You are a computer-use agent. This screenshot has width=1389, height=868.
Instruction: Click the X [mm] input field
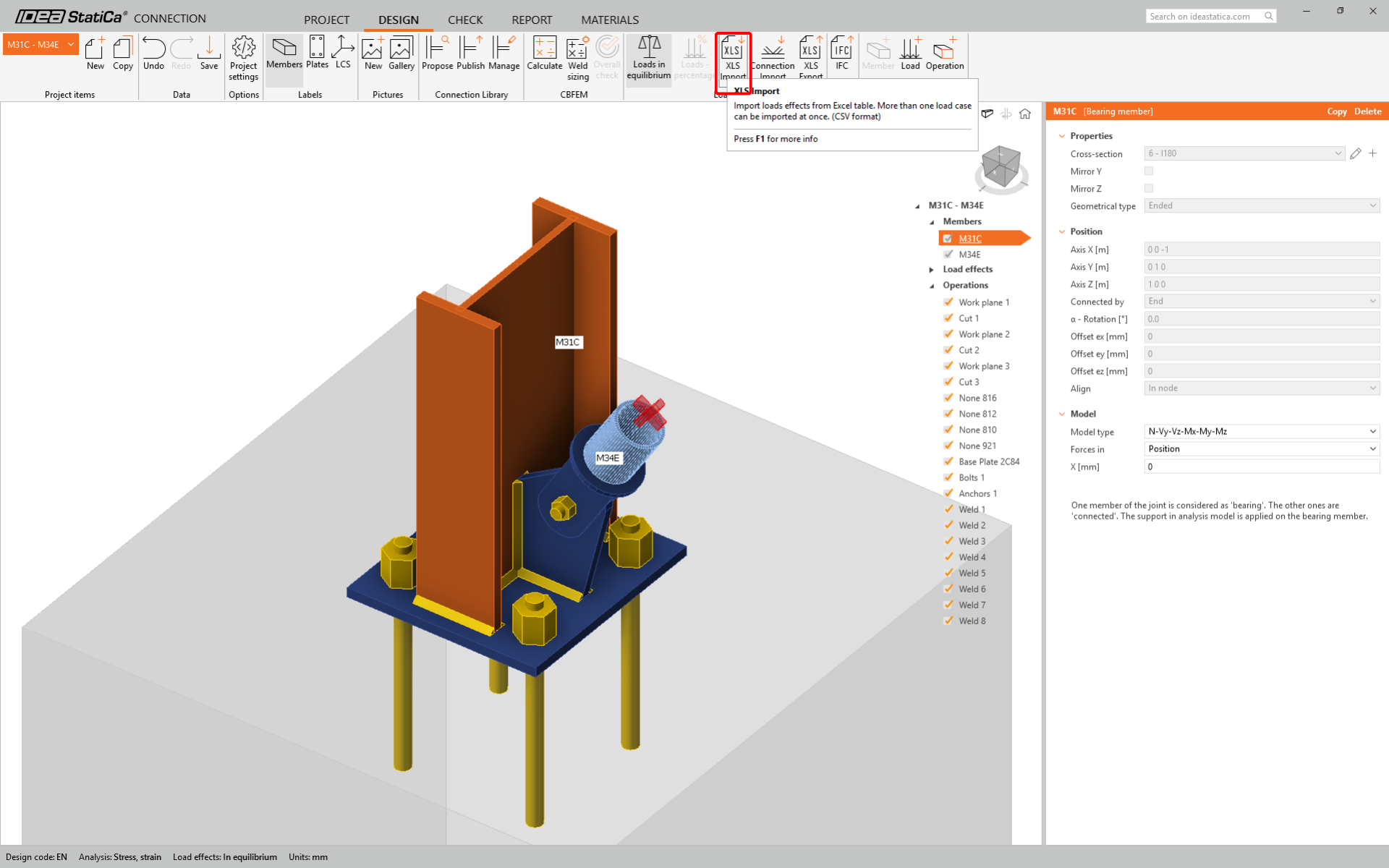click(x=1261, y=467)
